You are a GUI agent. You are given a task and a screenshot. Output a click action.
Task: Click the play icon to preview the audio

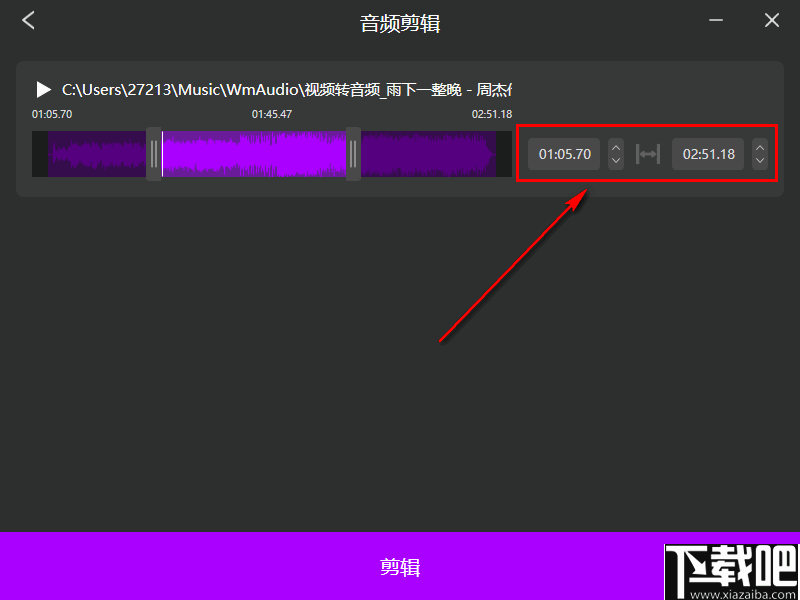coord(43,89)
